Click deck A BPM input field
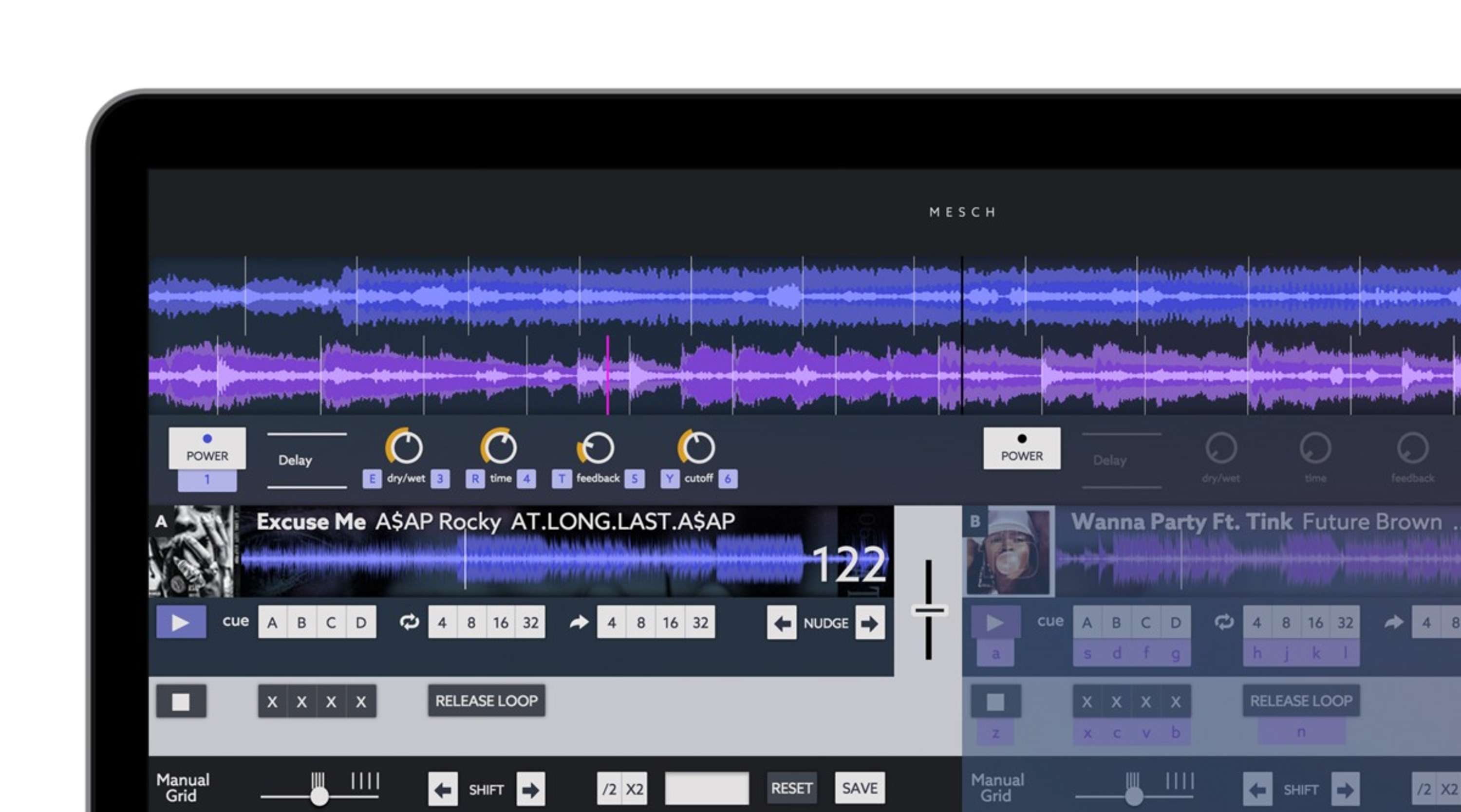 pos(707,789)
